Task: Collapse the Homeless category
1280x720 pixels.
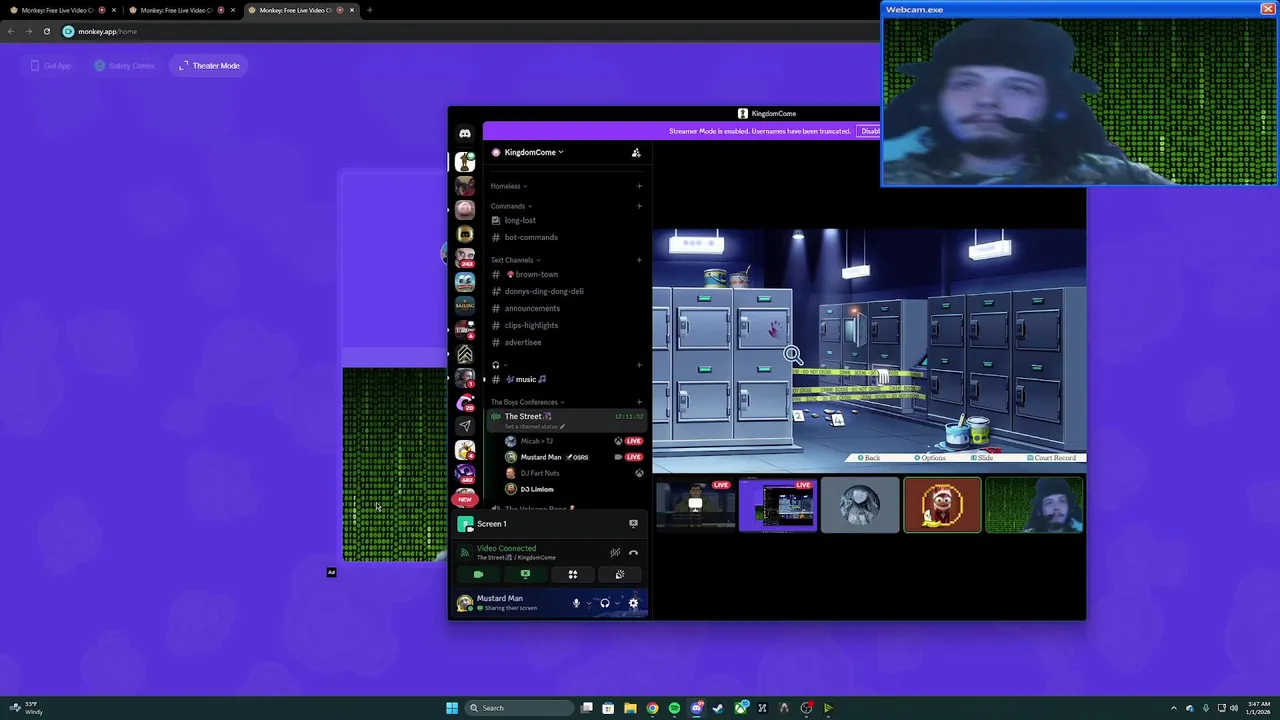Action: click(509, 186)
